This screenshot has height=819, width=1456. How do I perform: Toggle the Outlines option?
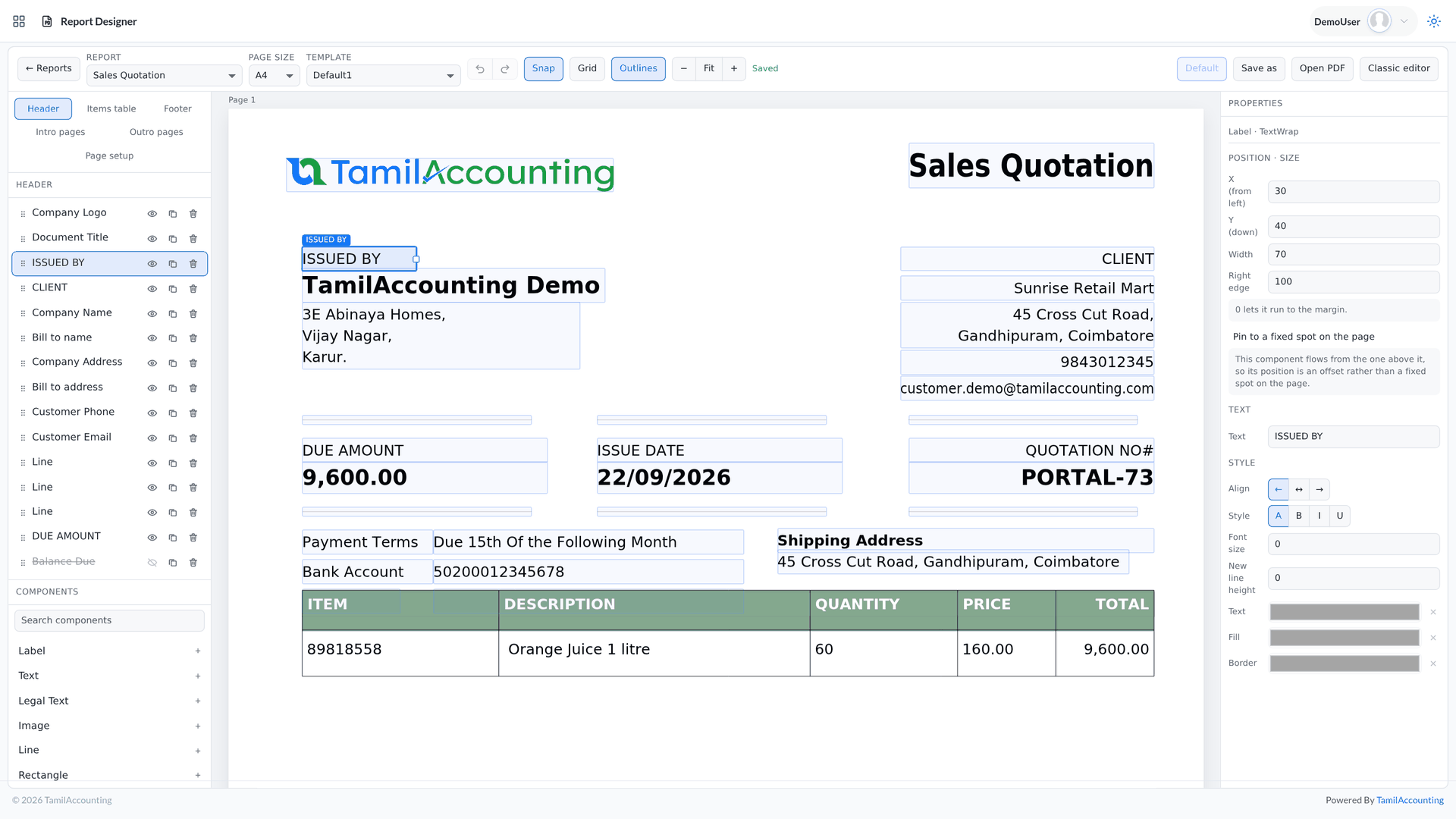click(638, 69)
